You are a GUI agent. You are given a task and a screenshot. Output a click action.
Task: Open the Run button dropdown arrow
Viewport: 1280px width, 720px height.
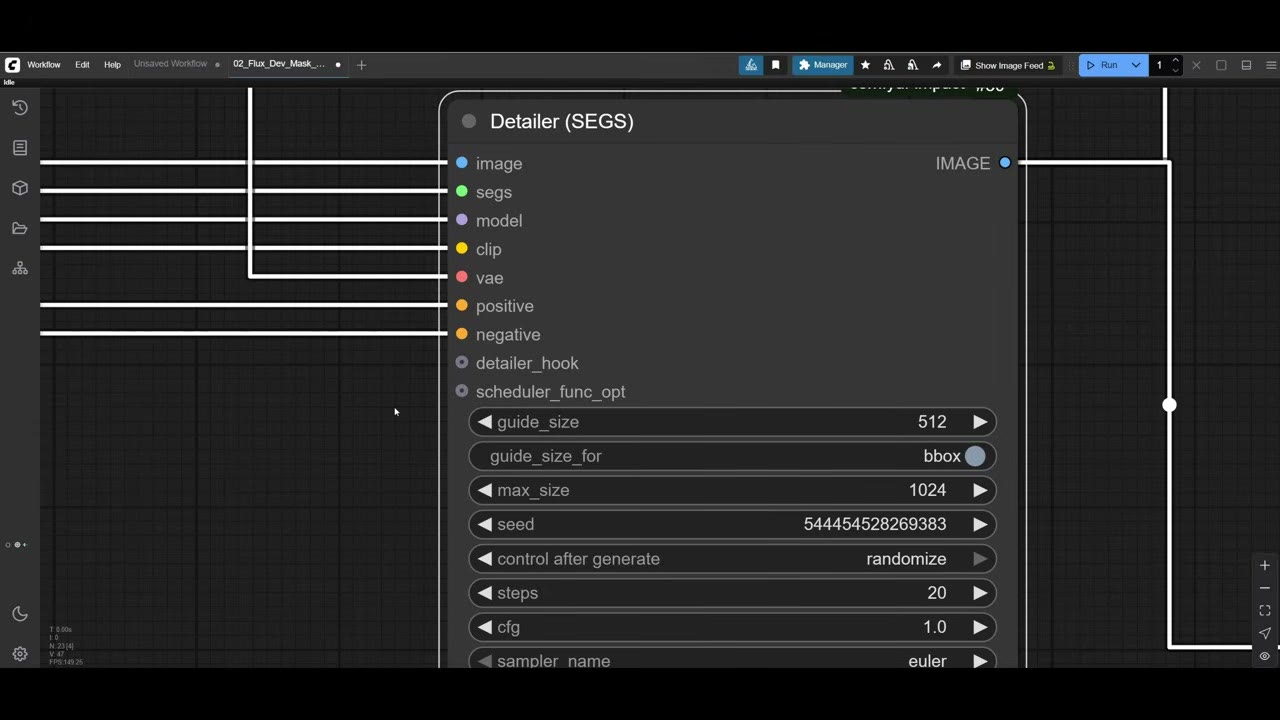click(1136, 65)
